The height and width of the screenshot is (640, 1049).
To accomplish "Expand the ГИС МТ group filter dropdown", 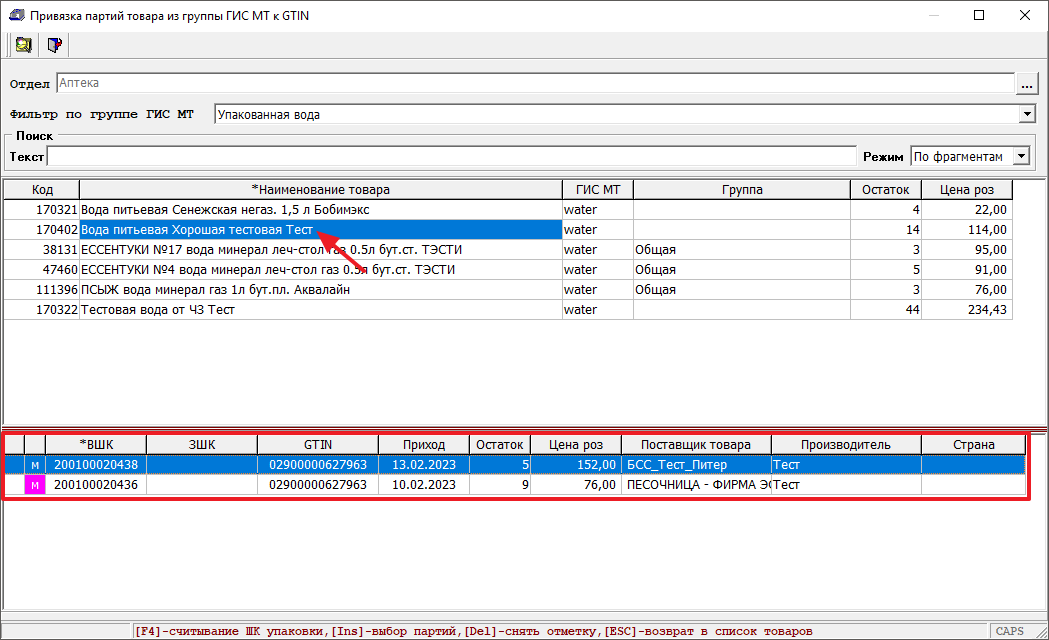I will coord(1026,115).
